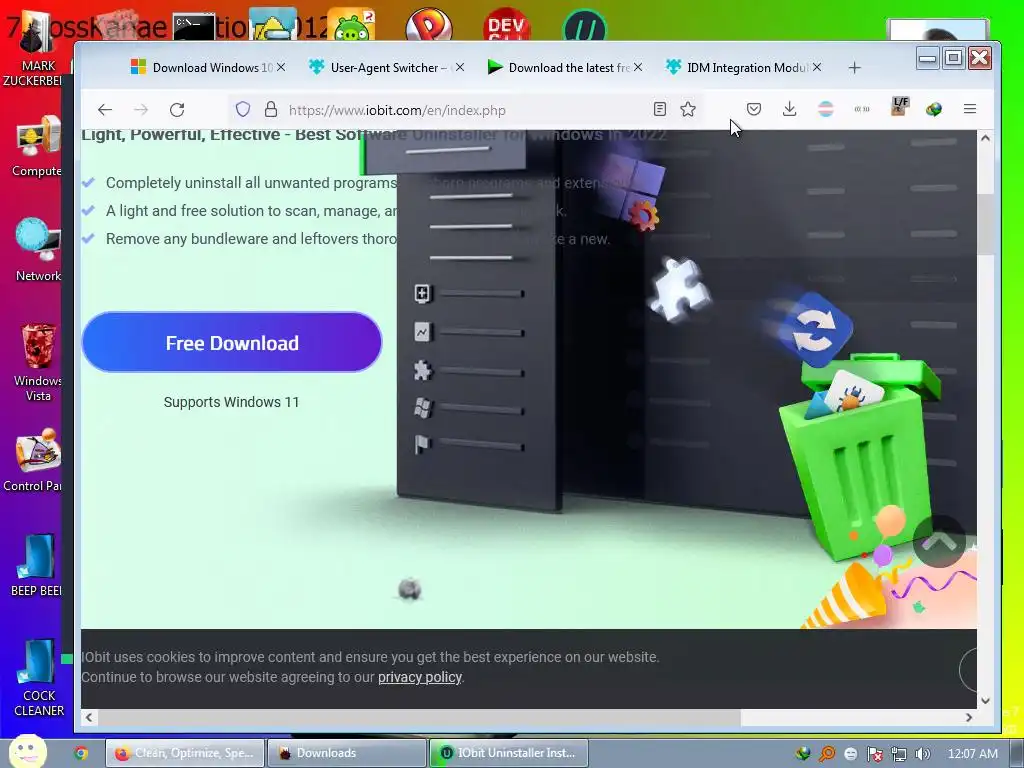Click the horizontal scrollbar thumb

point(419,718)
